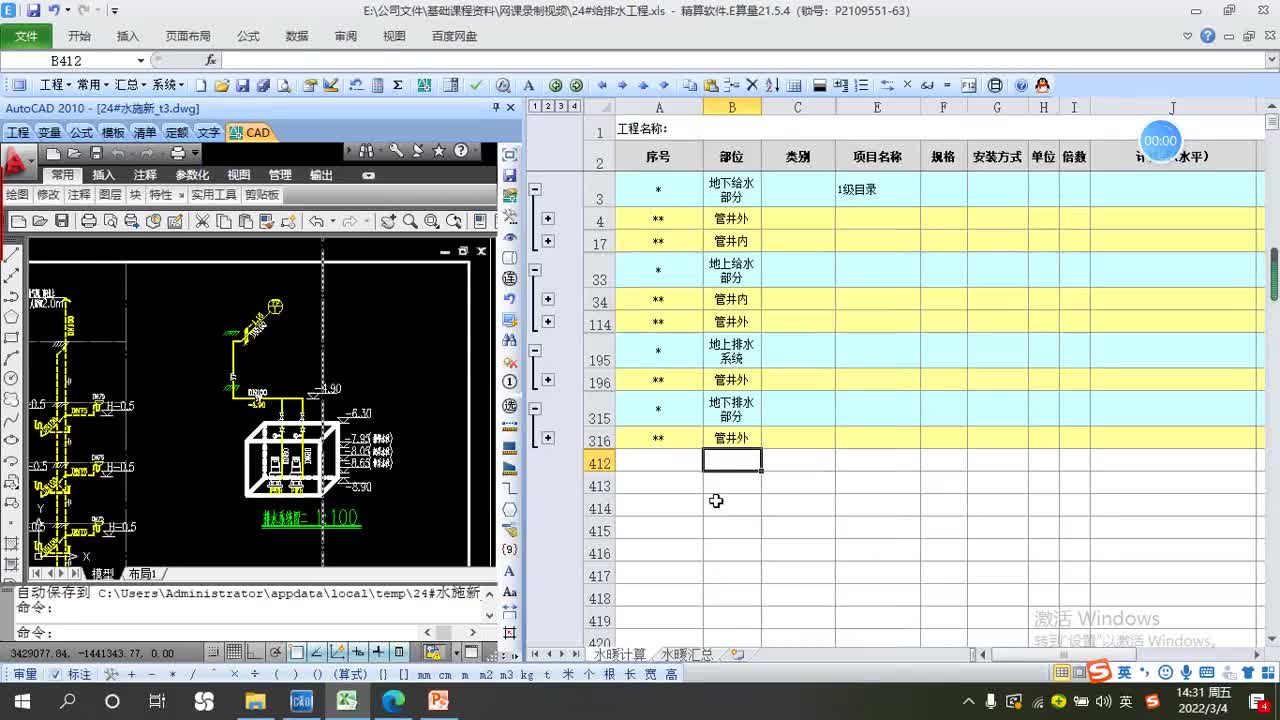Click the 00:00 recording timer bubble
1280x720 pixels.
point(1160,141)
